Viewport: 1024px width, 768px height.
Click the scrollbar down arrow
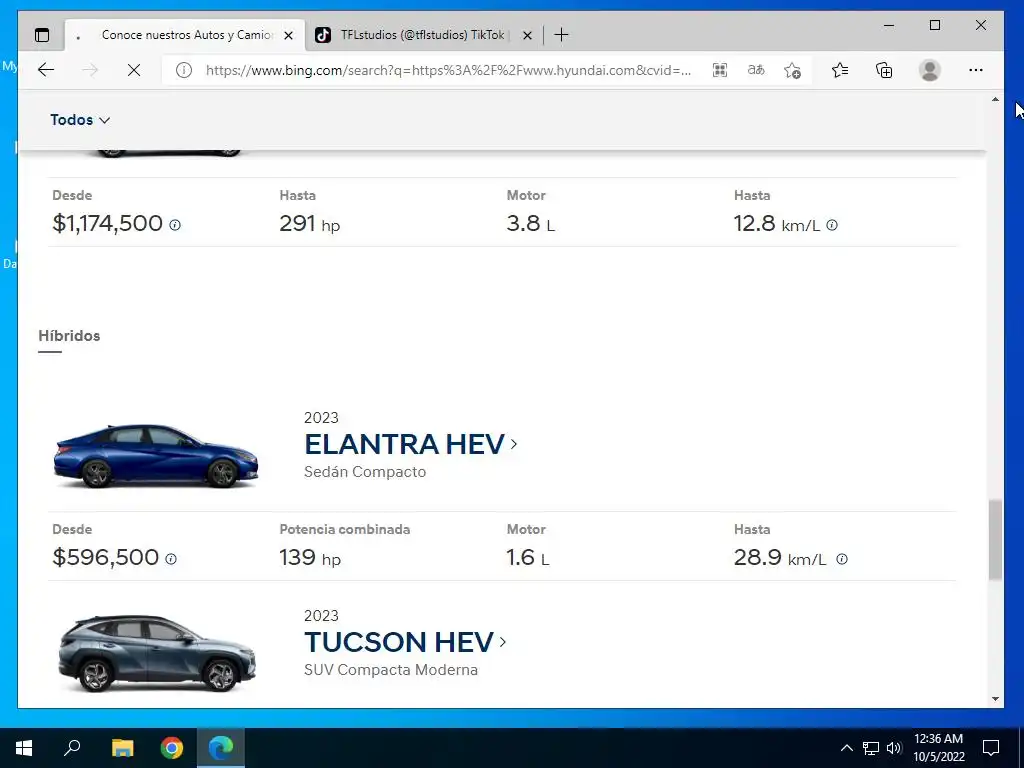995,699
